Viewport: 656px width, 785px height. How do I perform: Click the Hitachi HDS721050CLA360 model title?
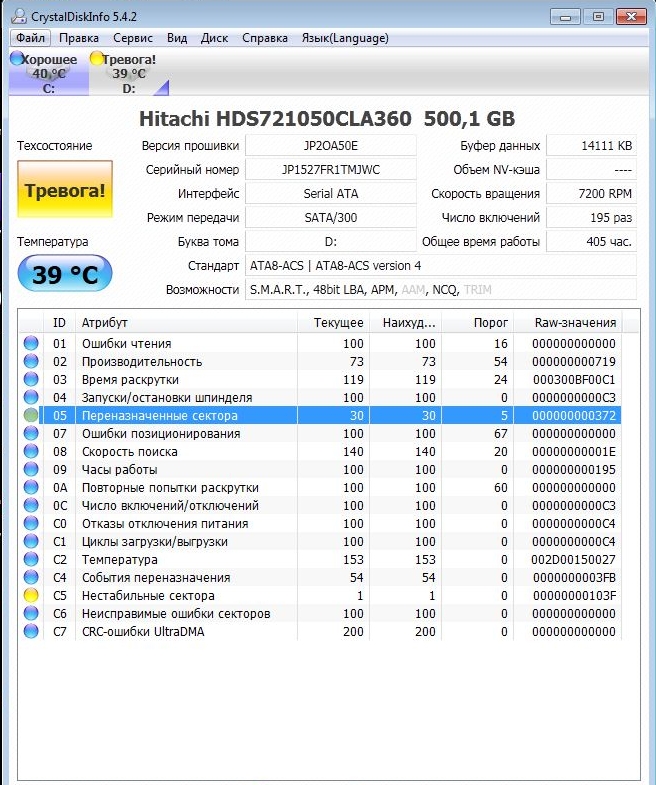pos(327,119)
